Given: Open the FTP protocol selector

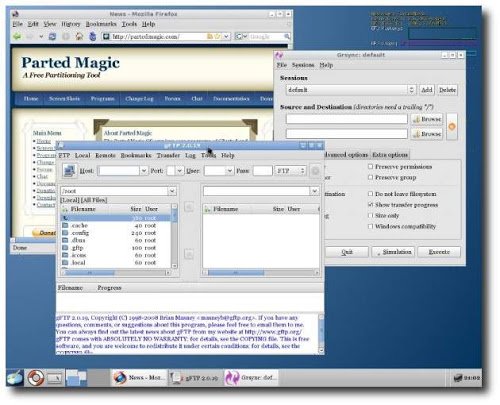Looking at the screenshot, I should 290,171.
